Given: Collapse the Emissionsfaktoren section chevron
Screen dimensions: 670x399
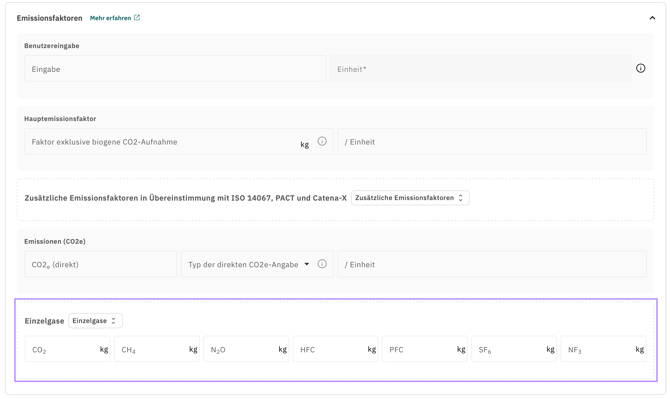Looking at the screenshot, I should [x=652, y=18].
